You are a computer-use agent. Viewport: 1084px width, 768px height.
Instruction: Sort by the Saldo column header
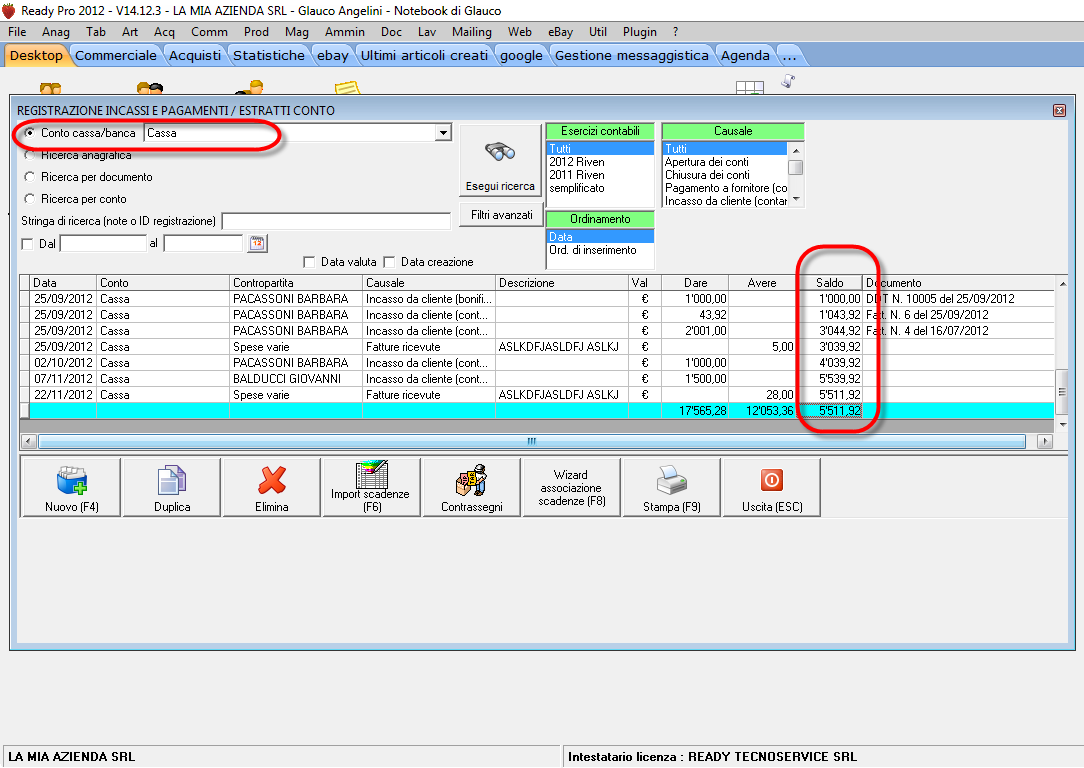tap(830, 283)
